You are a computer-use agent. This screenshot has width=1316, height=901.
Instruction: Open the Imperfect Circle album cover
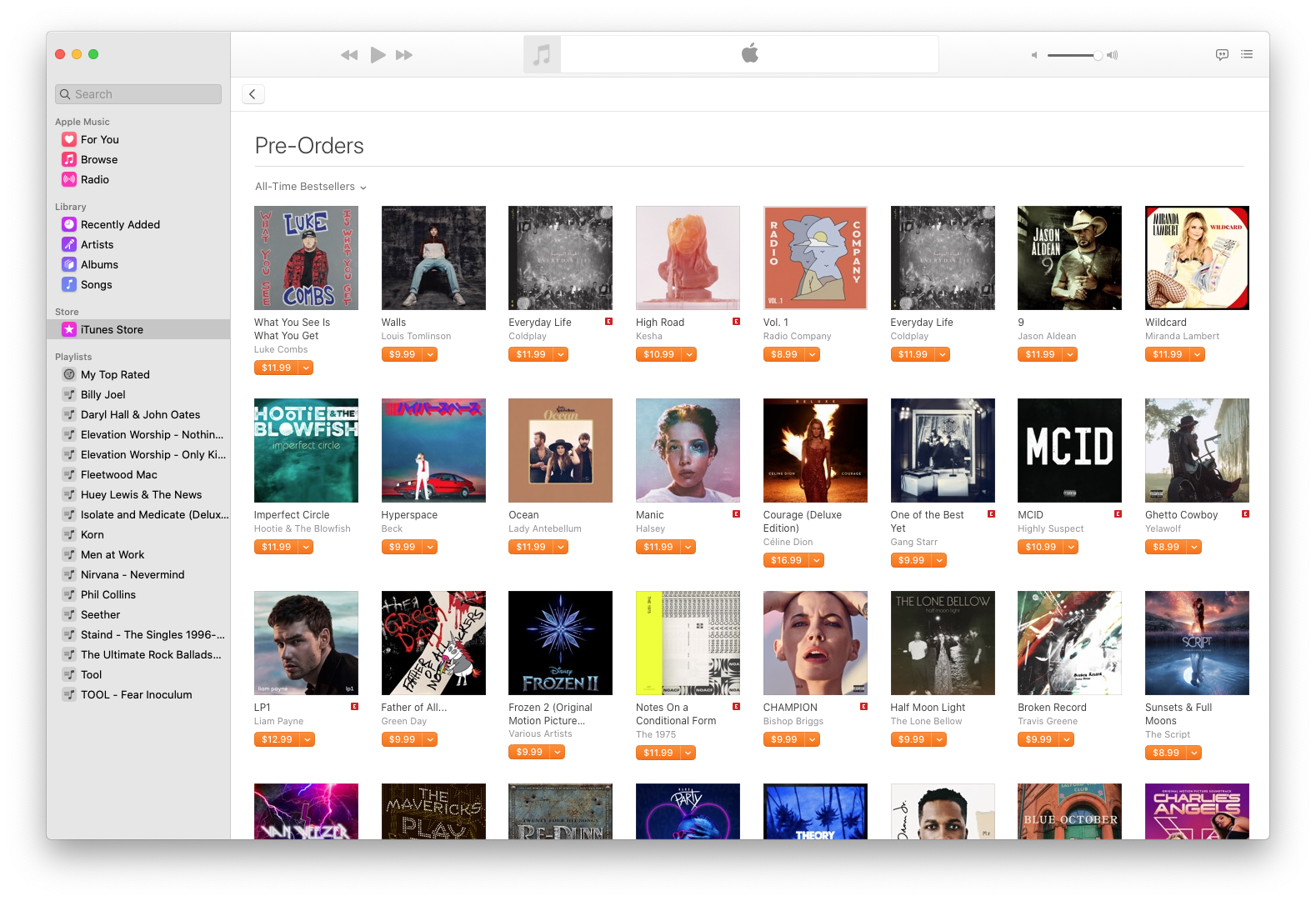pos(306,451)
